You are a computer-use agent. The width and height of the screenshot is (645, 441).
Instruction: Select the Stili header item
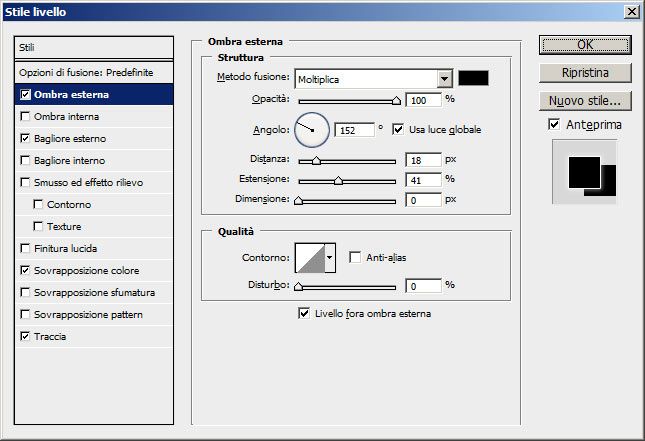[94, 47]
